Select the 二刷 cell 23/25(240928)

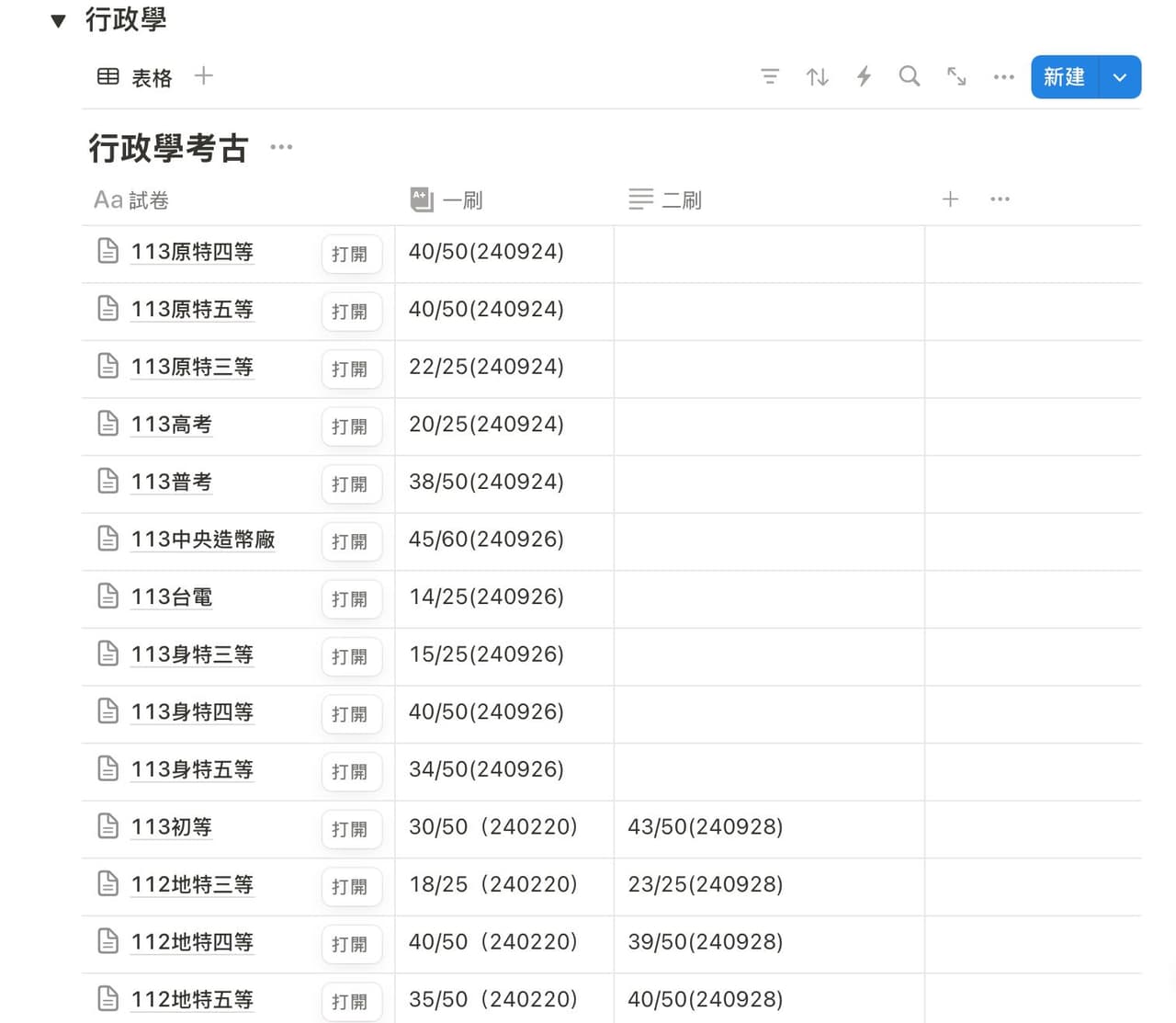pyautogui.click(x=769, y=886)
